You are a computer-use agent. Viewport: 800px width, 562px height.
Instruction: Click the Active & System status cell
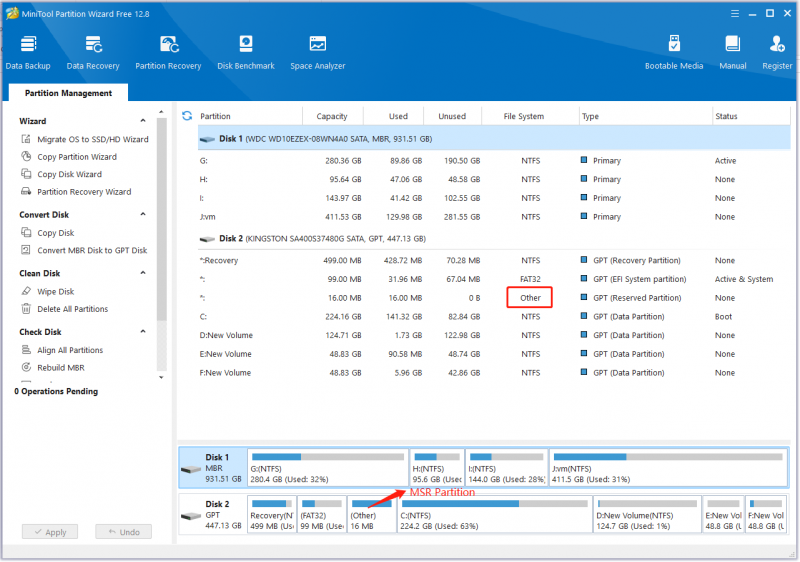(x=744, y=279)
